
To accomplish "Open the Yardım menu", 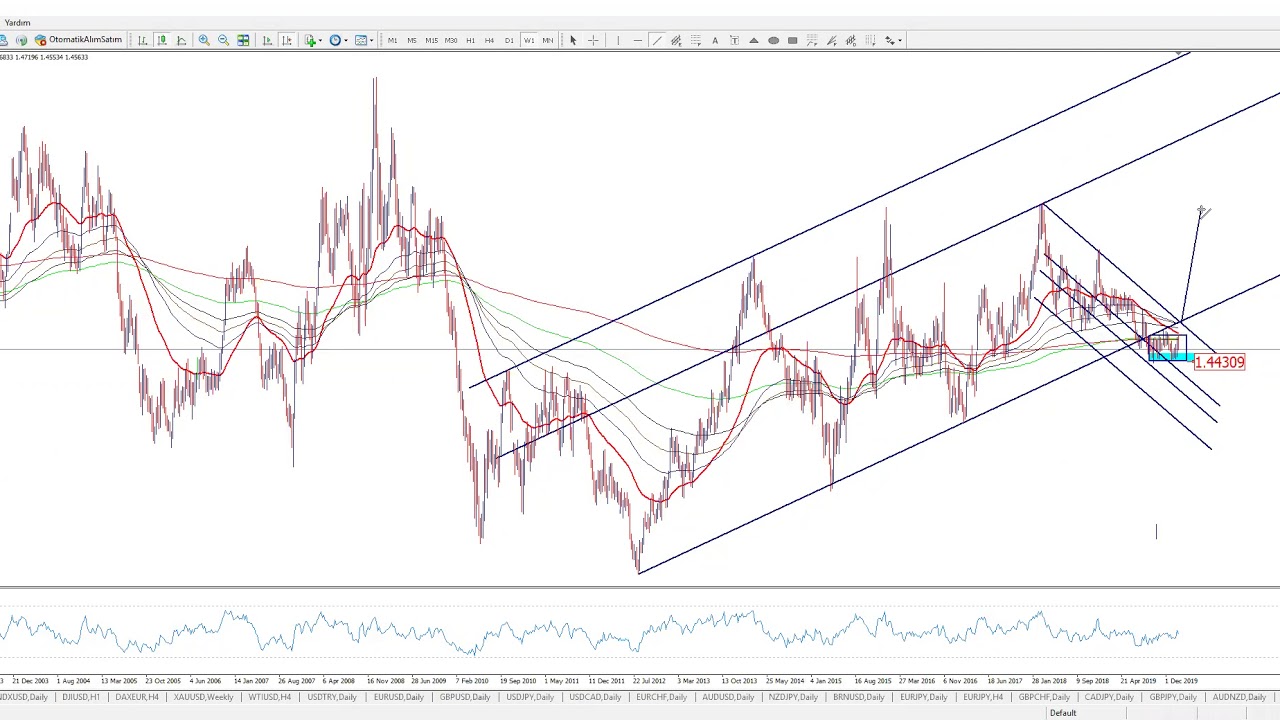I will click(18, 22).
